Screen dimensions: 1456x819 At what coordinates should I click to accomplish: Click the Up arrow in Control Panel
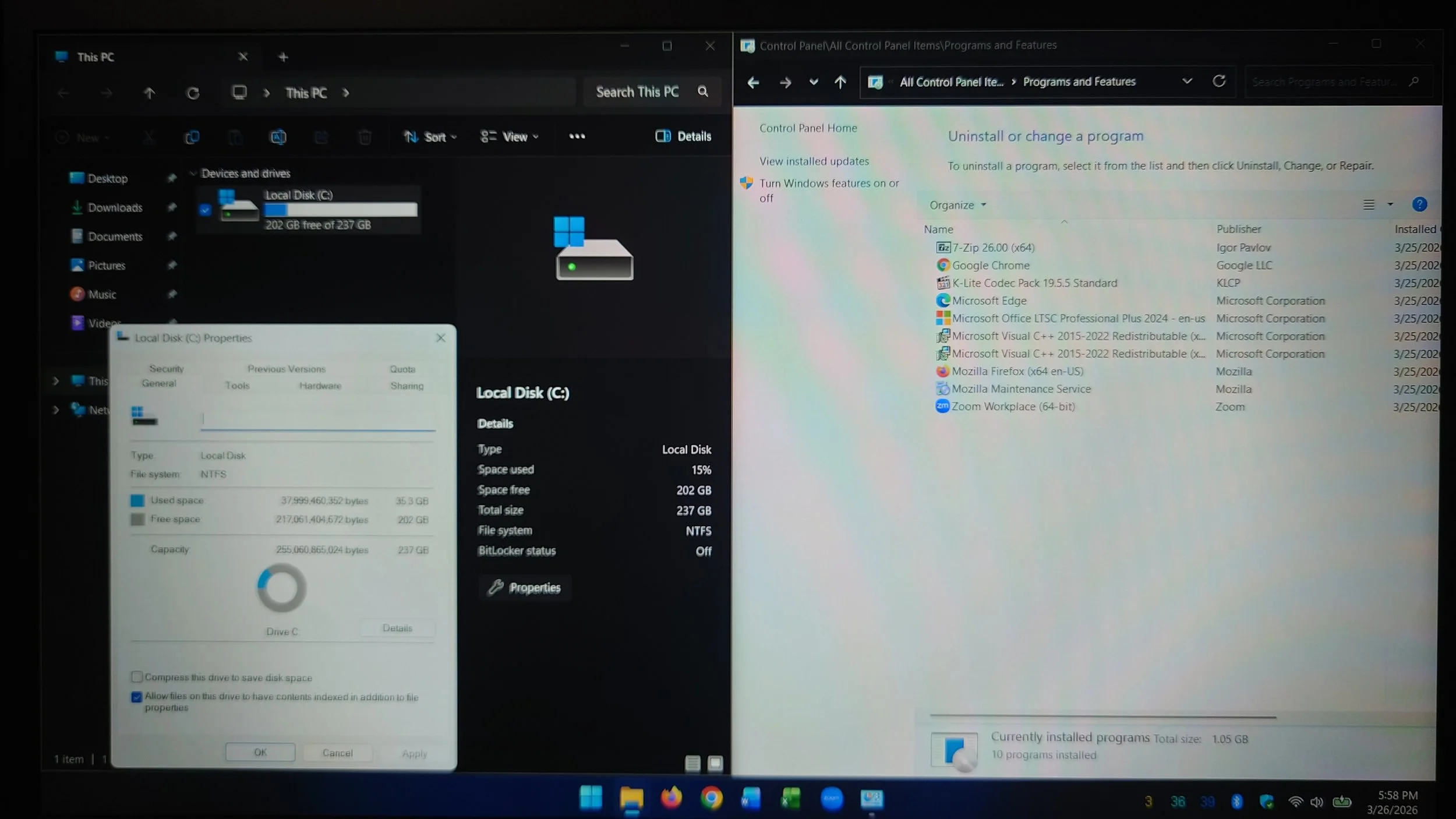pyautogui.click(x=840, y=82)
